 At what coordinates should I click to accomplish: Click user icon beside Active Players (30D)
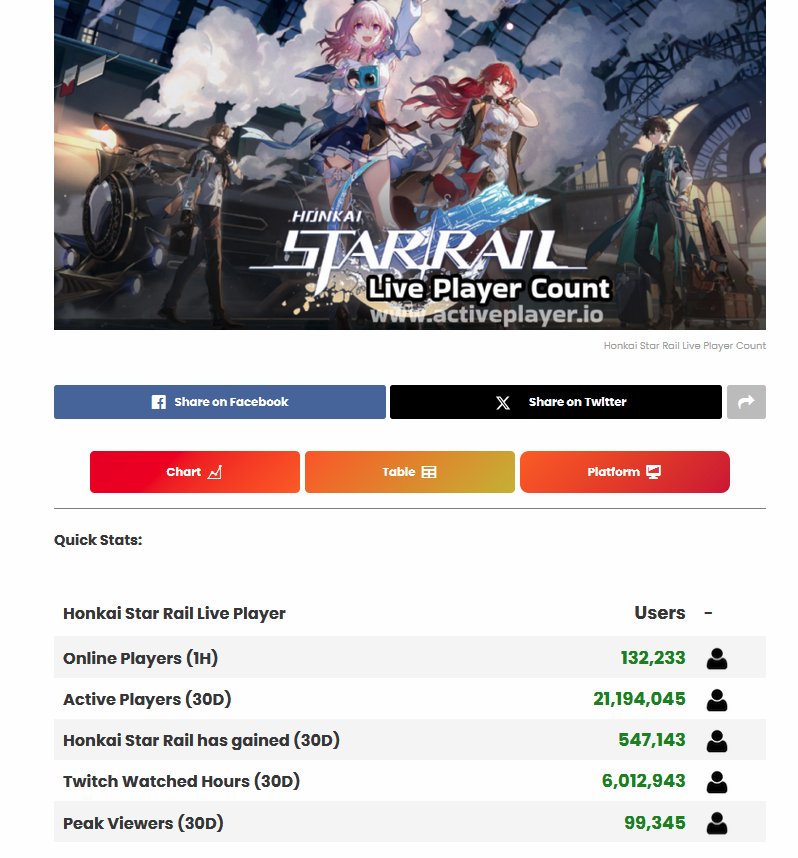(716, 700)
